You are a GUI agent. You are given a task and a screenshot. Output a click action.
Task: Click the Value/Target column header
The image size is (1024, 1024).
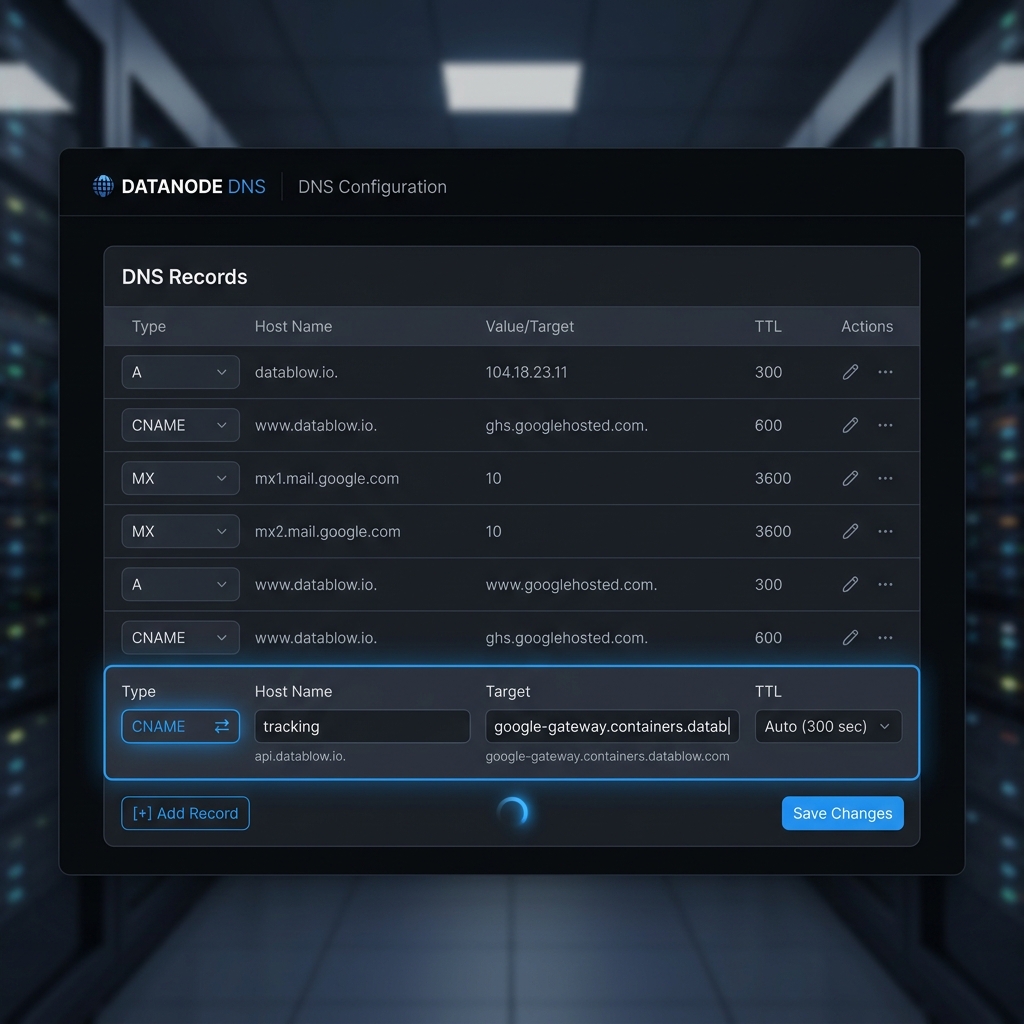coord(530,327)
